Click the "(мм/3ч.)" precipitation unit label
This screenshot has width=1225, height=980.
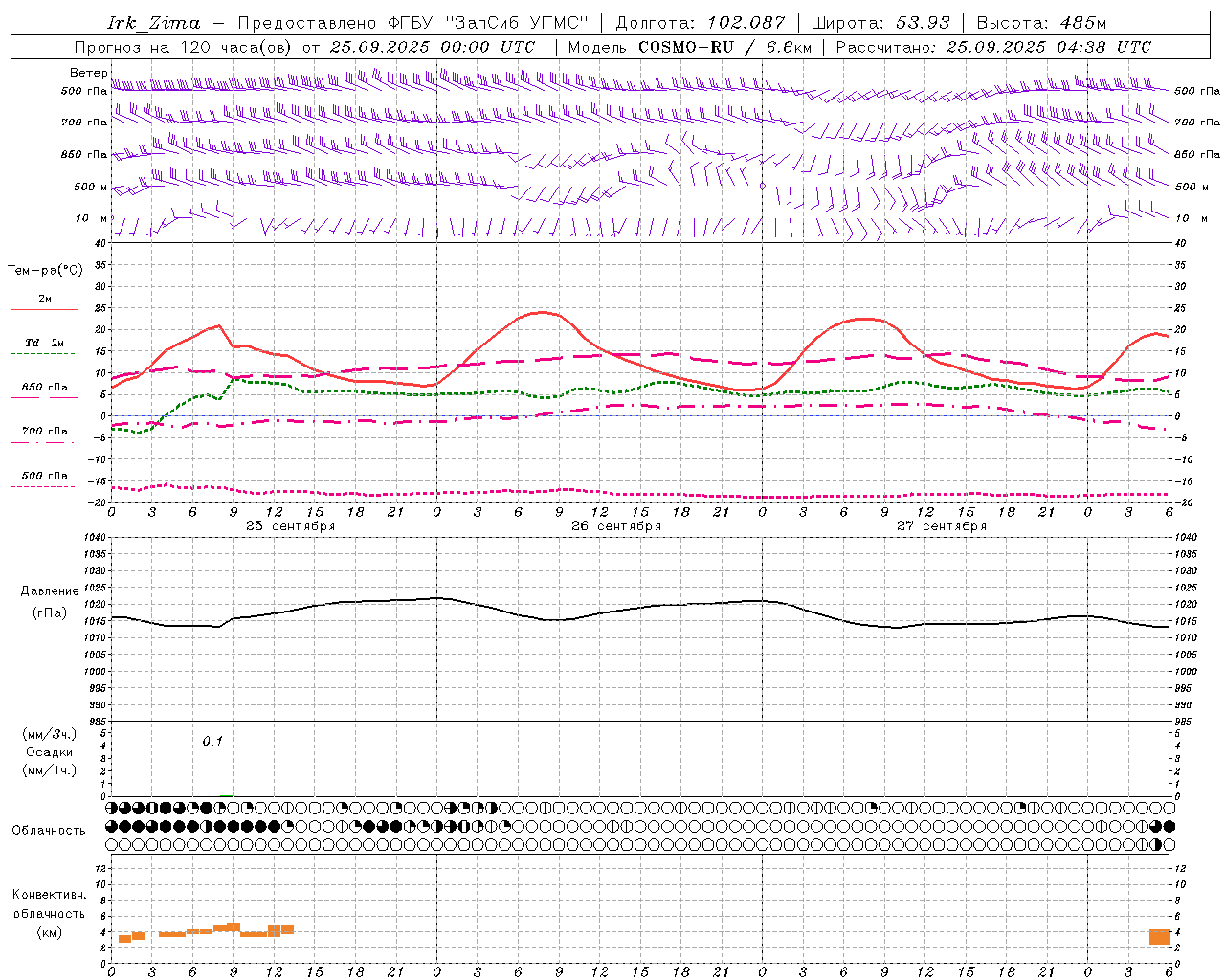point(49,734)
